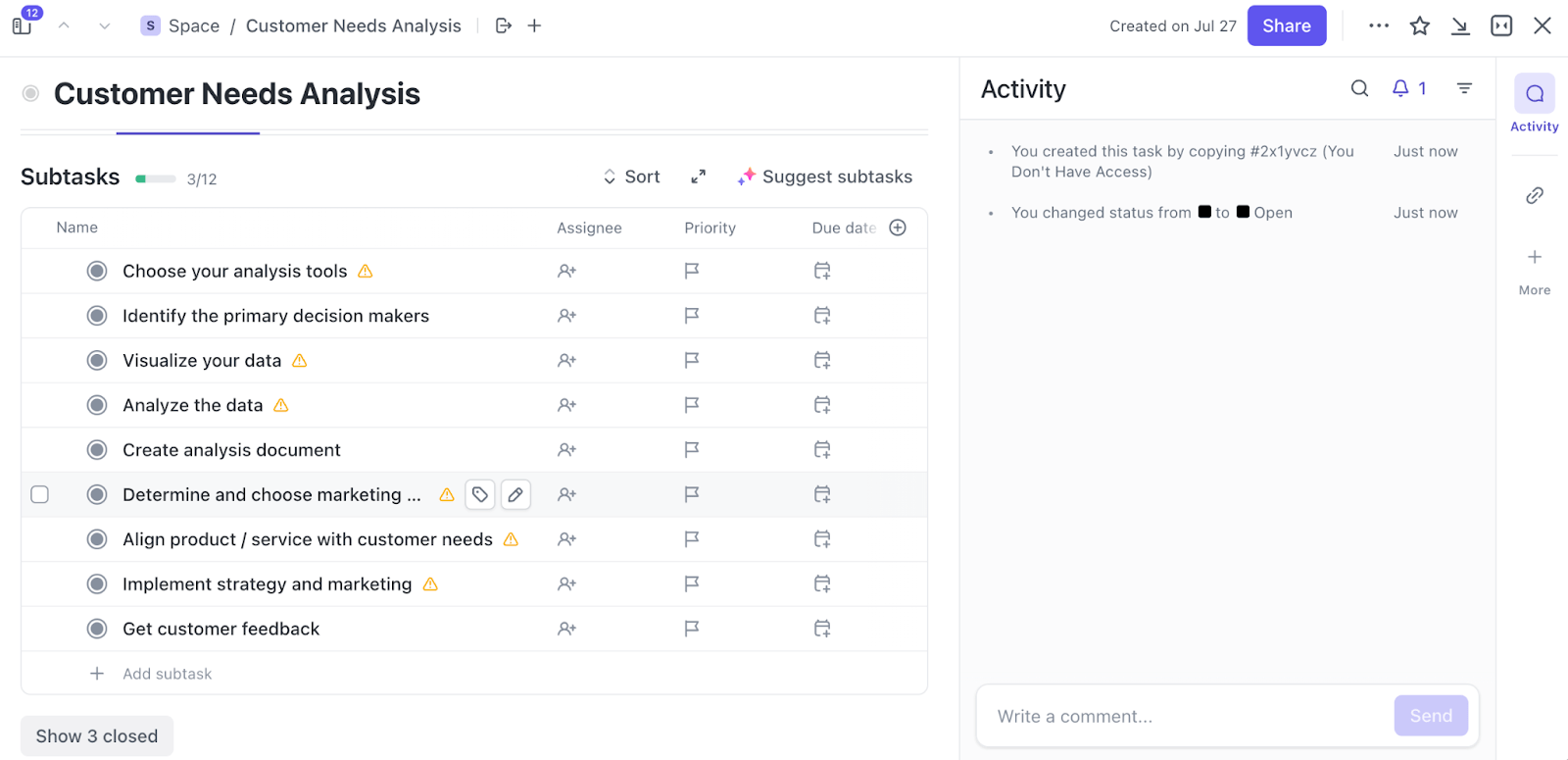Image resolution: width=1568 pixels, height=760 pixels.
Task: Open Space in the breadcrumb
Action: (180, 25)
